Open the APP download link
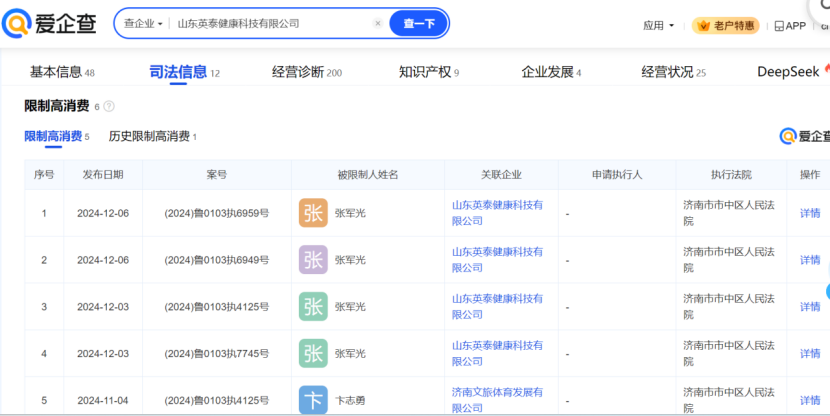Image resolution: width=830 pixels, height=416 pixels. 790,25
